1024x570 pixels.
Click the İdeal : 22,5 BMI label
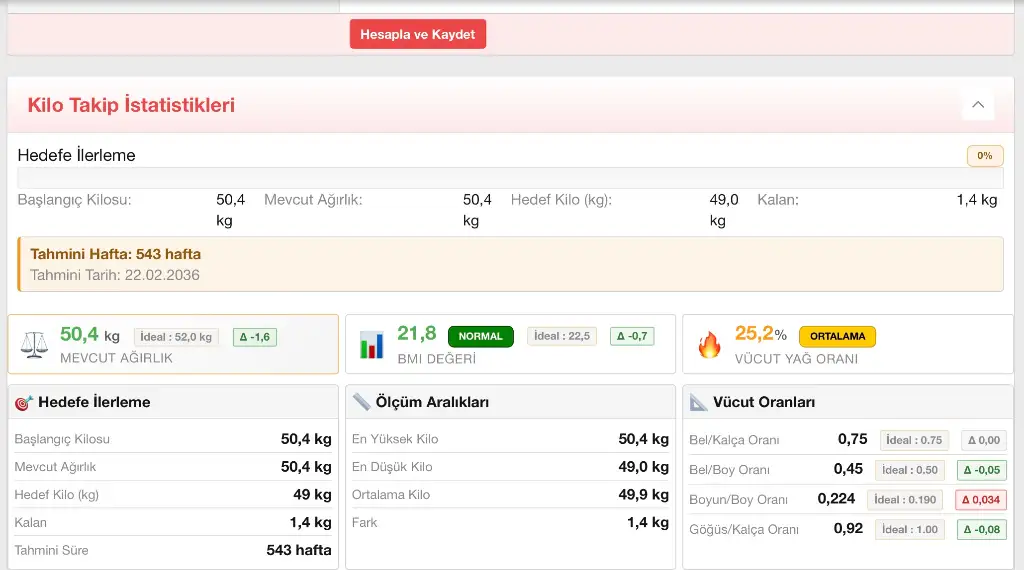point(562,336)
